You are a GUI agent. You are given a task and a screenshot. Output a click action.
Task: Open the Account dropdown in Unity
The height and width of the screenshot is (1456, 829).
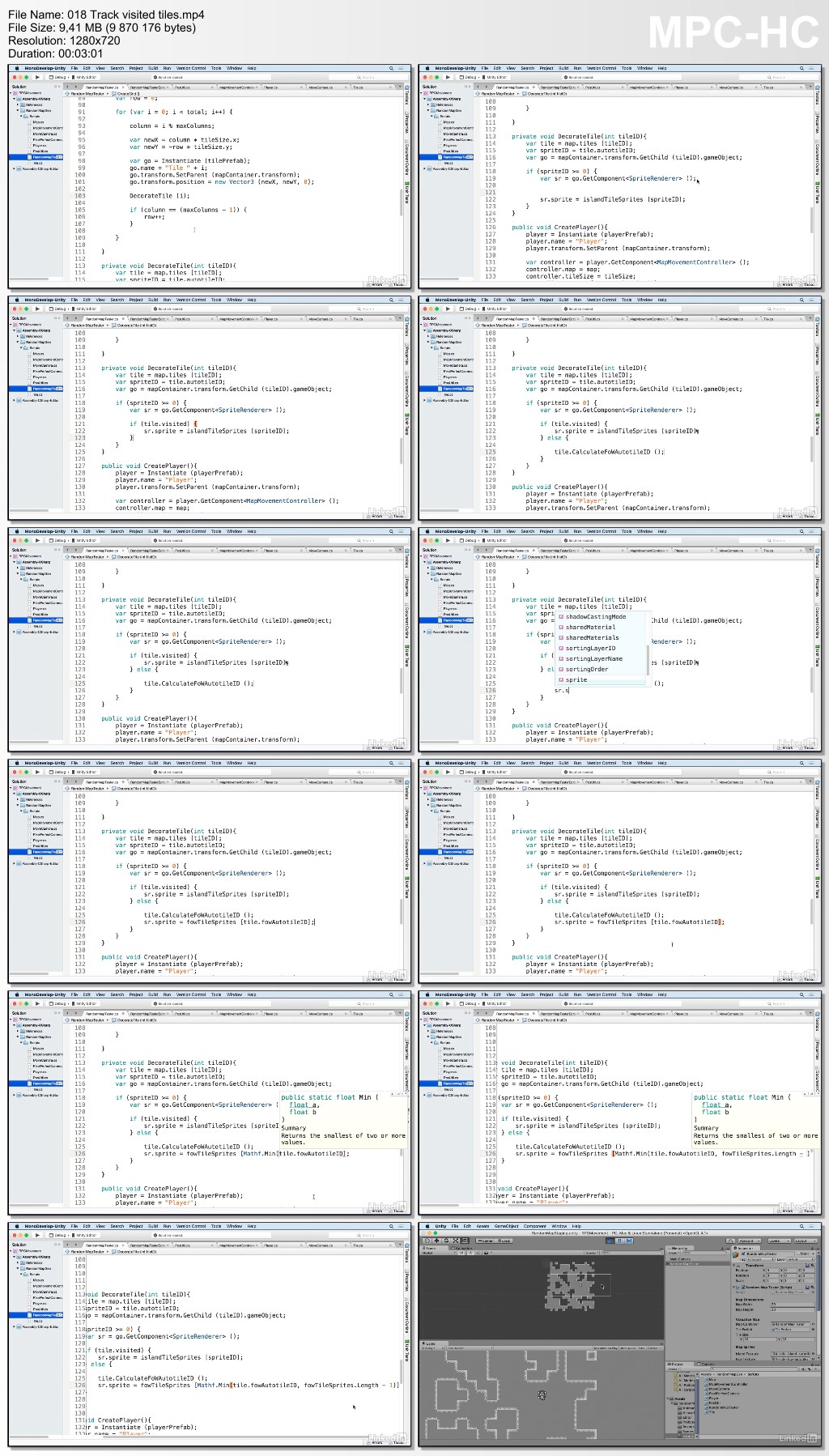[x=750, y=1241]
